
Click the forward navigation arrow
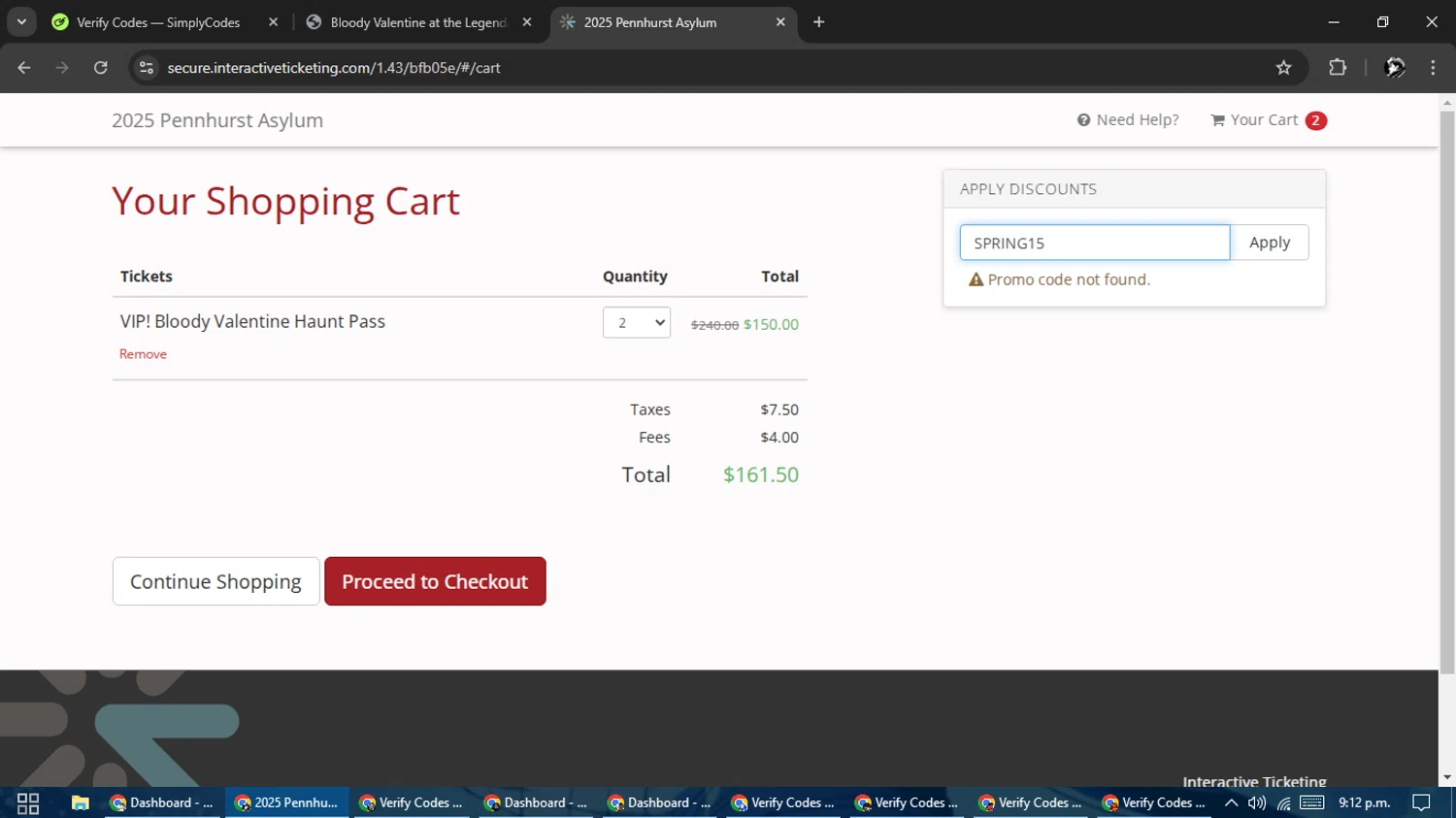62,68
